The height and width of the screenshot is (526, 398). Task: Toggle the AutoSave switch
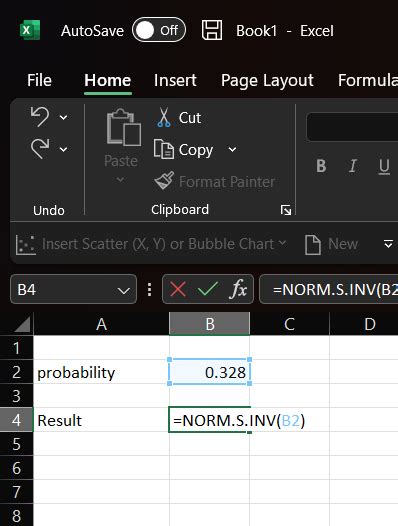pyautogui.click(x=159, y=30)
